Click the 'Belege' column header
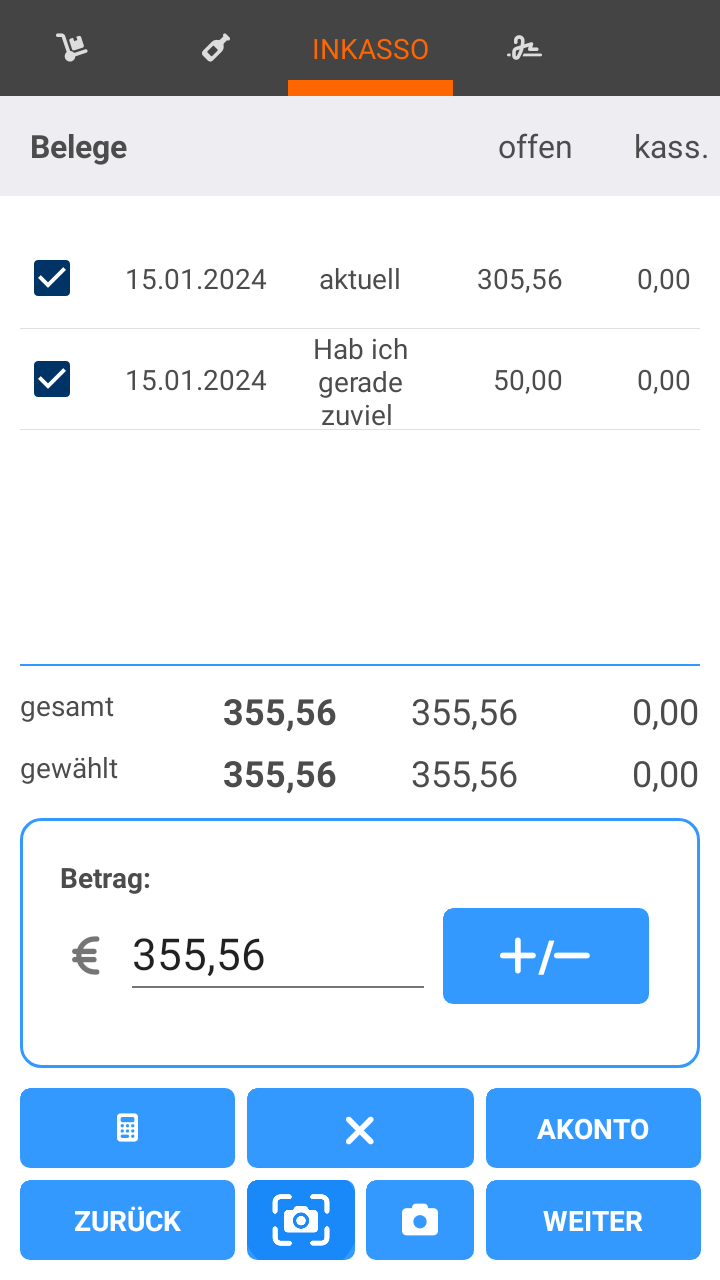This screenshot has width=720, height=1280. 79,148
